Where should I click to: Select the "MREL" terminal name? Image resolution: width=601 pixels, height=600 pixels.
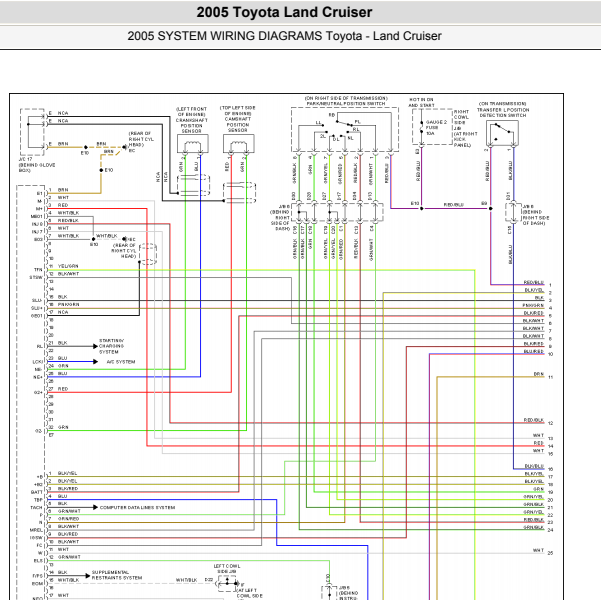click(36, 530)
